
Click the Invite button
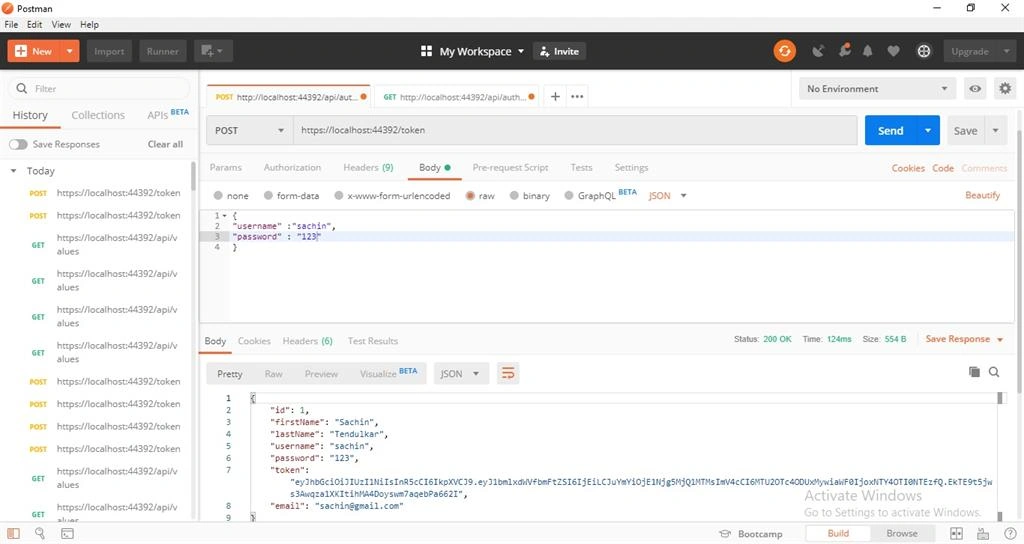click(560, 51)
